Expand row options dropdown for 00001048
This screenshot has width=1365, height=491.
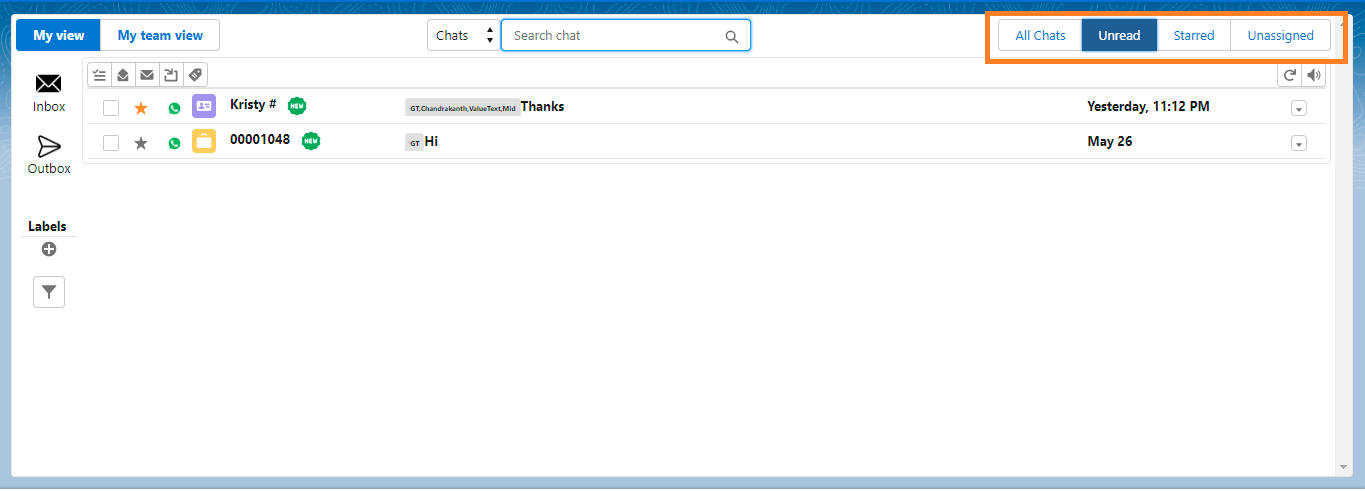[1299, 143]
